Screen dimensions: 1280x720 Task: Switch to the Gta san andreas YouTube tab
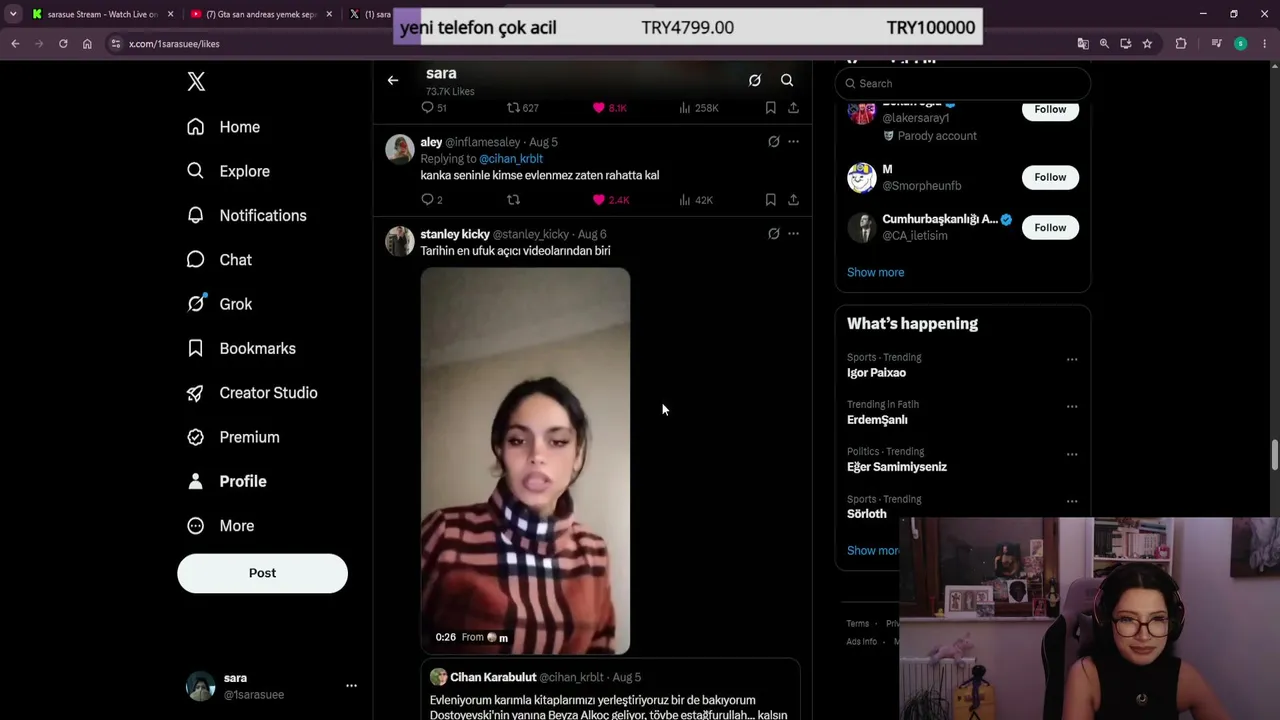(261, 14)
